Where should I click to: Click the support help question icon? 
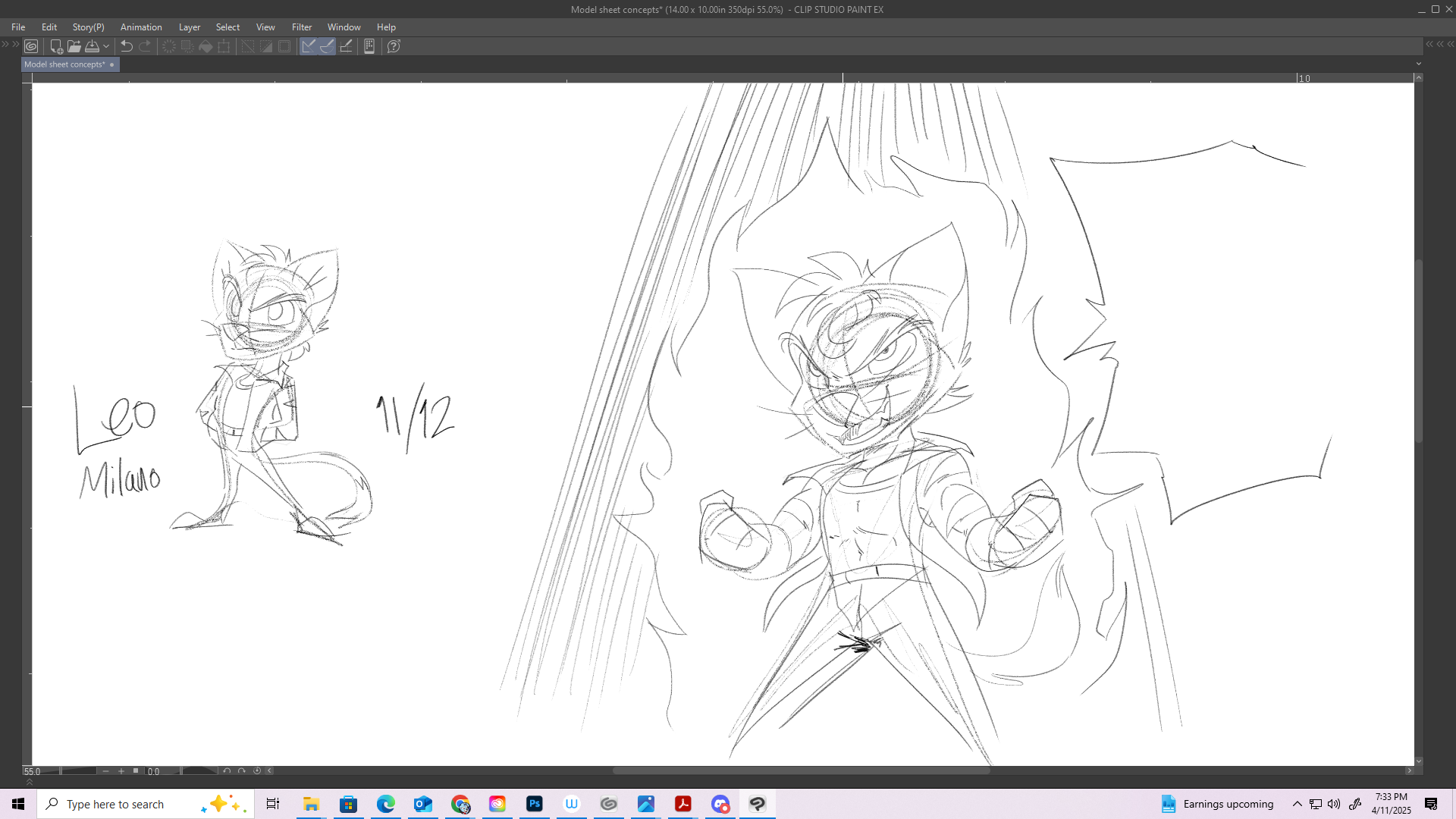click(394, 46)
